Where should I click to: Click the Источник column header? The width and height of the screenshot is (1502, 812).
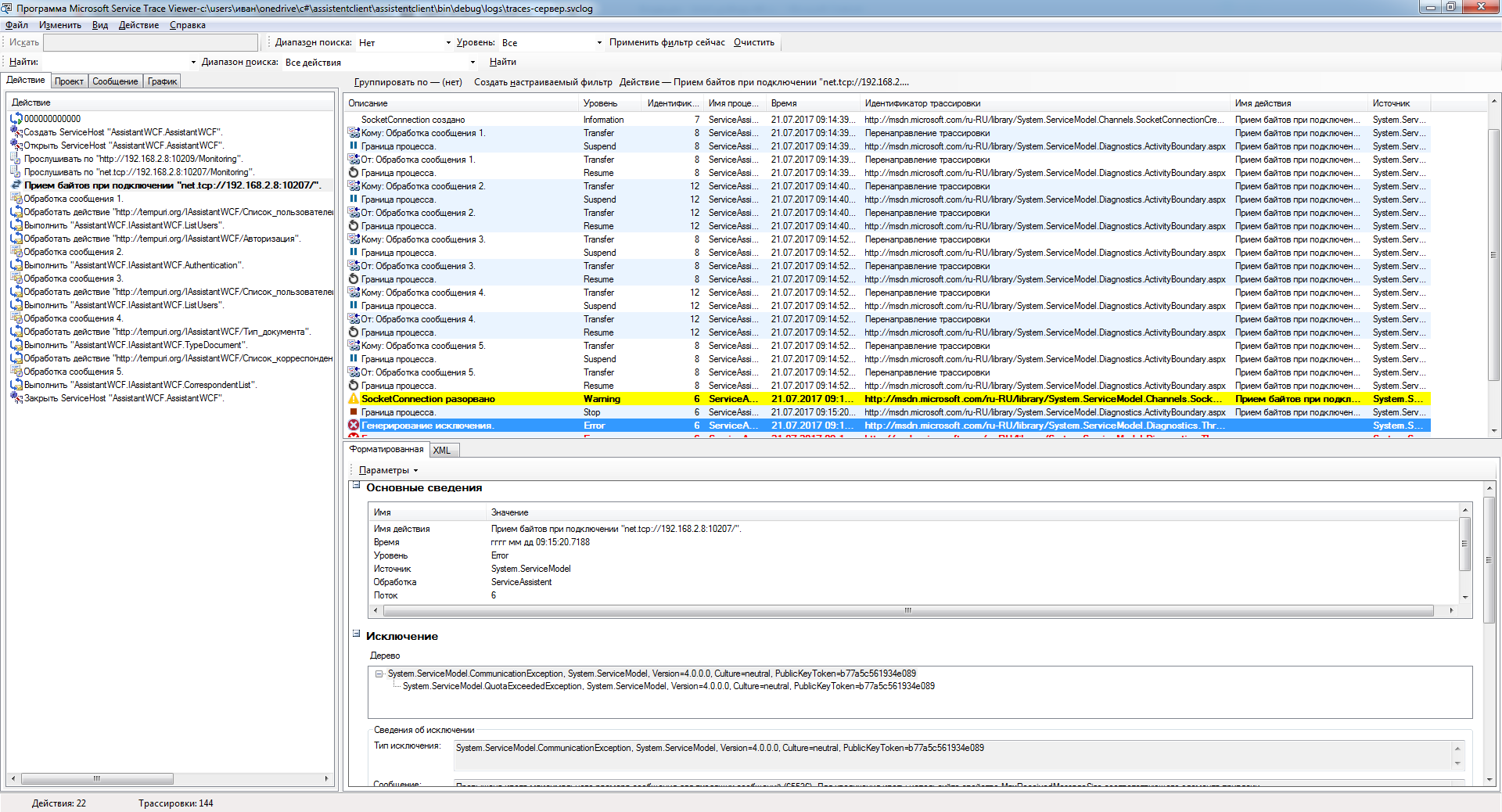click(x=1400, y=103)
